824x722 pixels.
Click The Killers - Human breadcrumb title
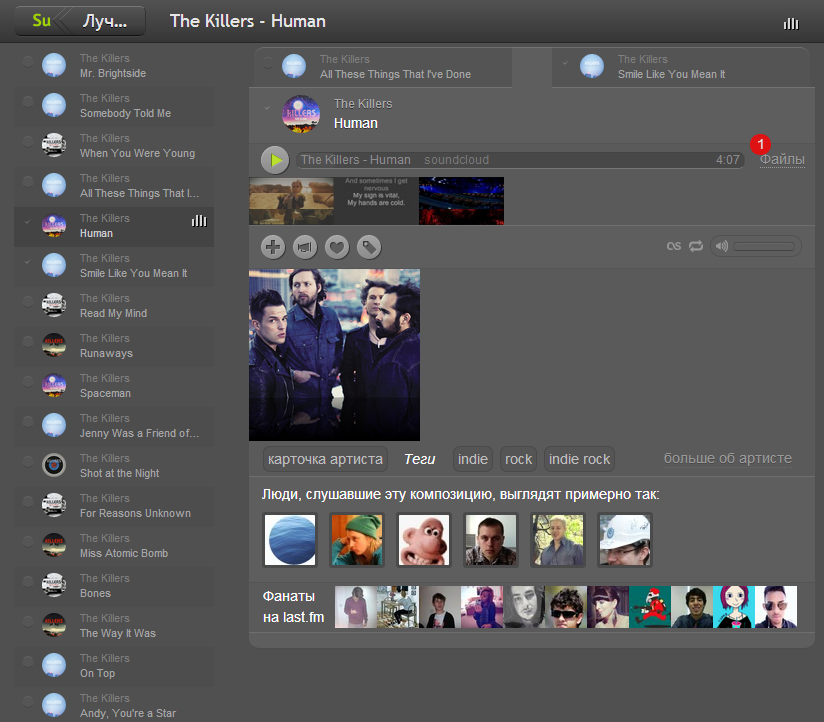248,21
